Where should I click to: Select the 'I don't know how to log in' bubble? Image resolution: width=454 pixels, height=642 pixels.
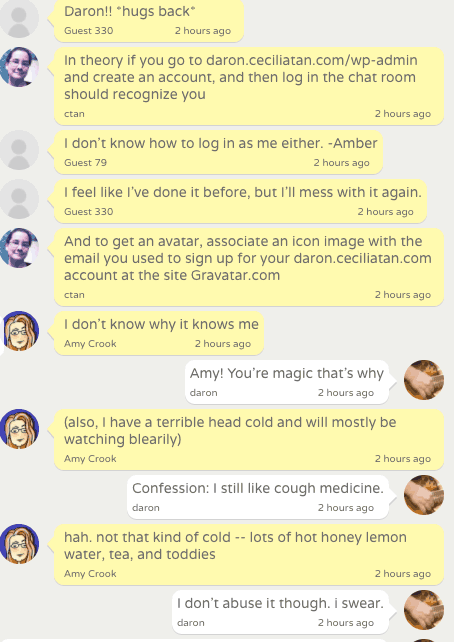pos(219,152)
